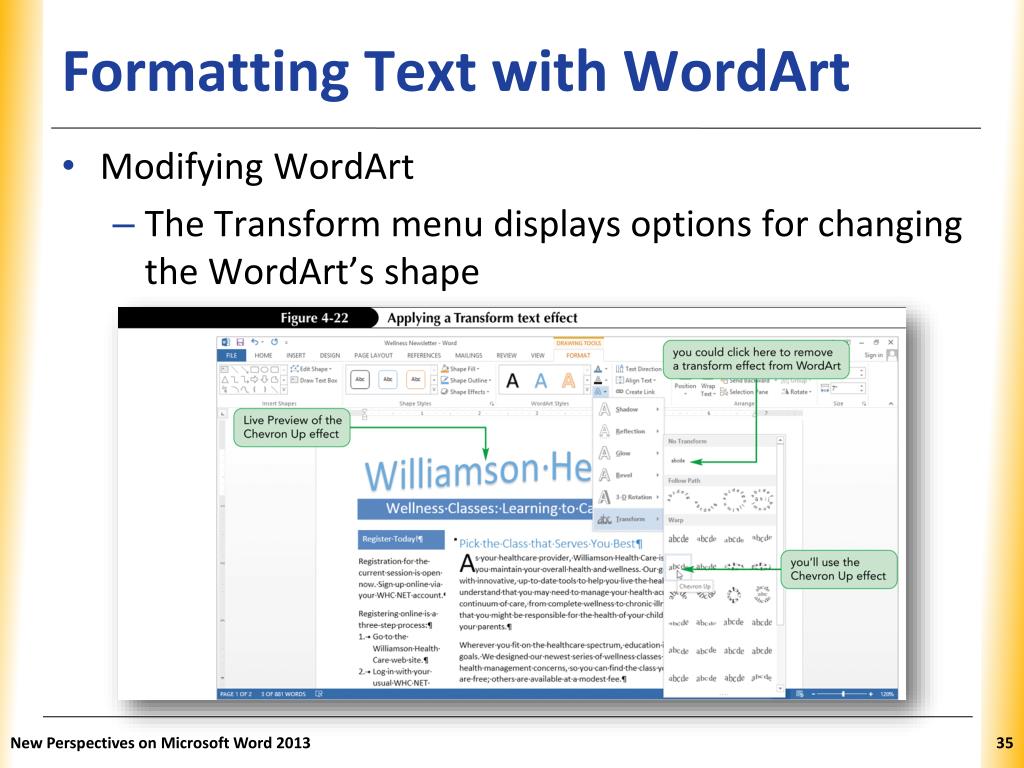Open the Shape Fill dropdown

[460, 369]
